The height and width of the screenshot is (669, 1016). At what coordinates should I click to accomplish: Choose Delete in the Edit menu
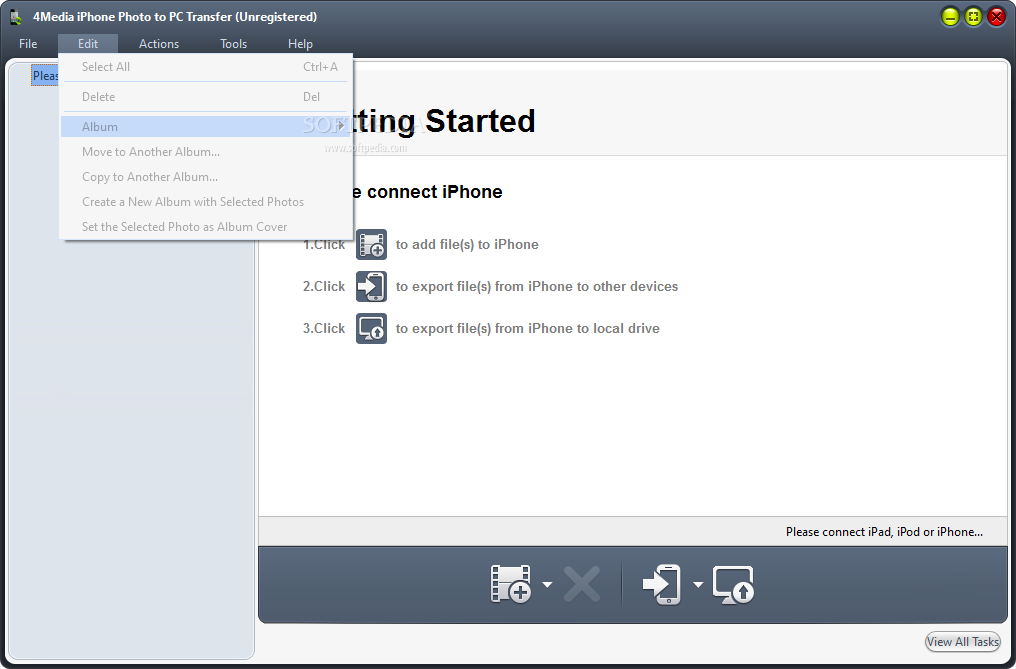206,97
